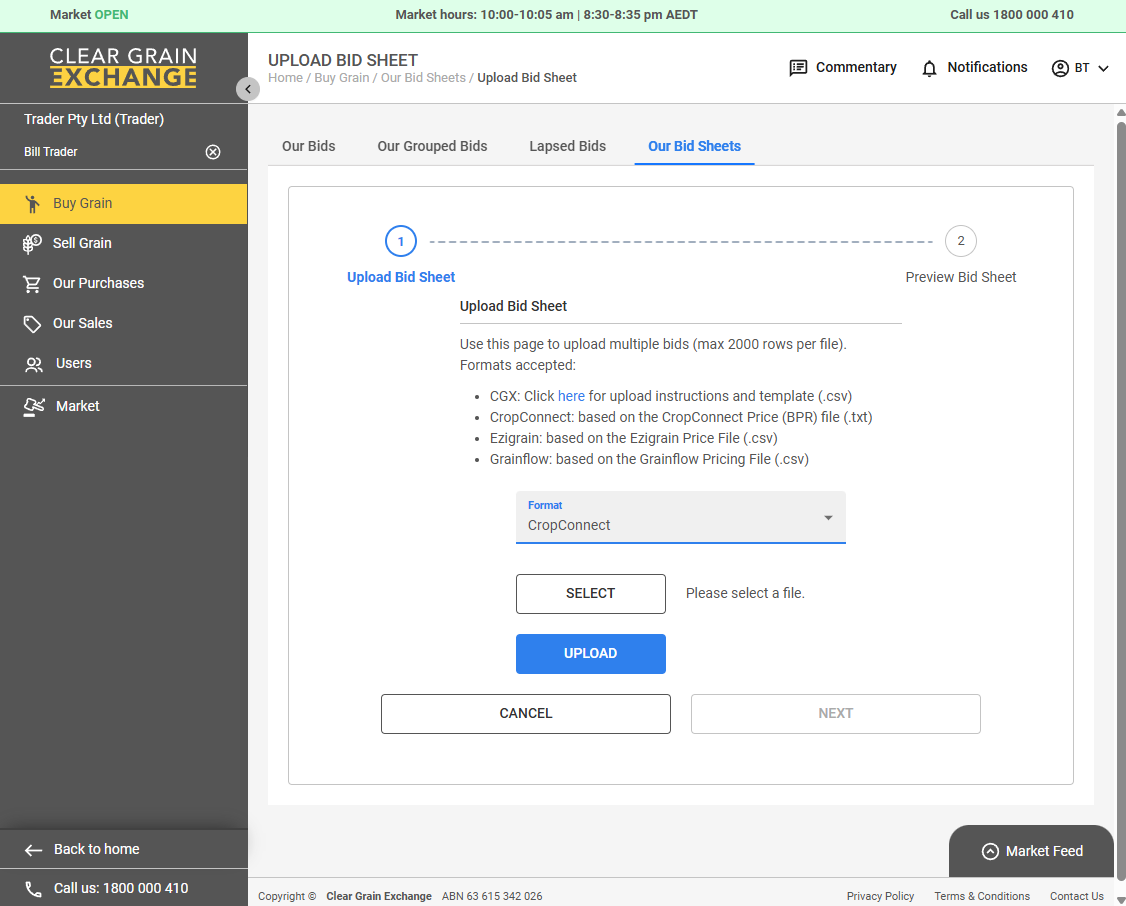Click the Sell Grain wheat icon
1126x906 pixels.
pyautogui.click(x=32, y=244)
